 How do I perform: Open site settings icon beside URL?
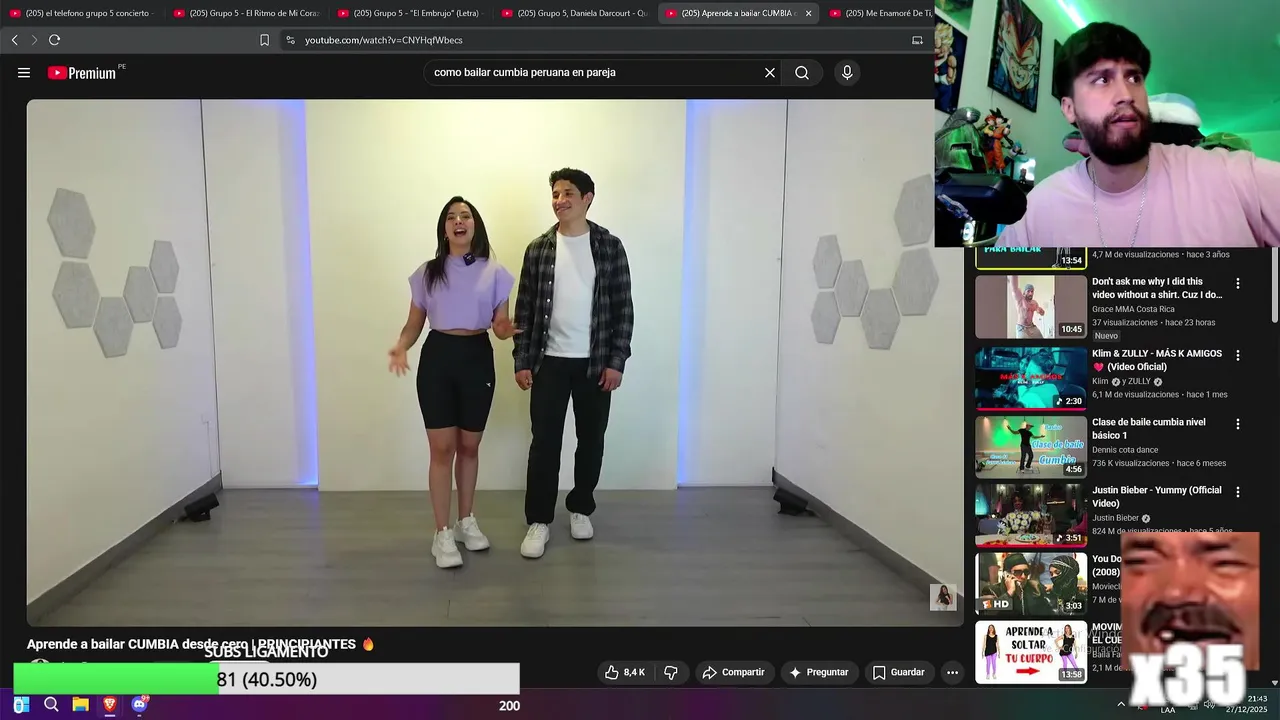pyautogui.click(x=290, y=40)
